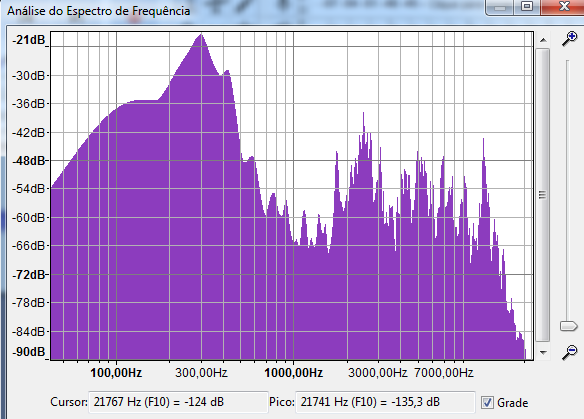The image size is (584, 419).
Task: Click the spectrum's highest peak near 300Hz
Action: click(201, 35)
